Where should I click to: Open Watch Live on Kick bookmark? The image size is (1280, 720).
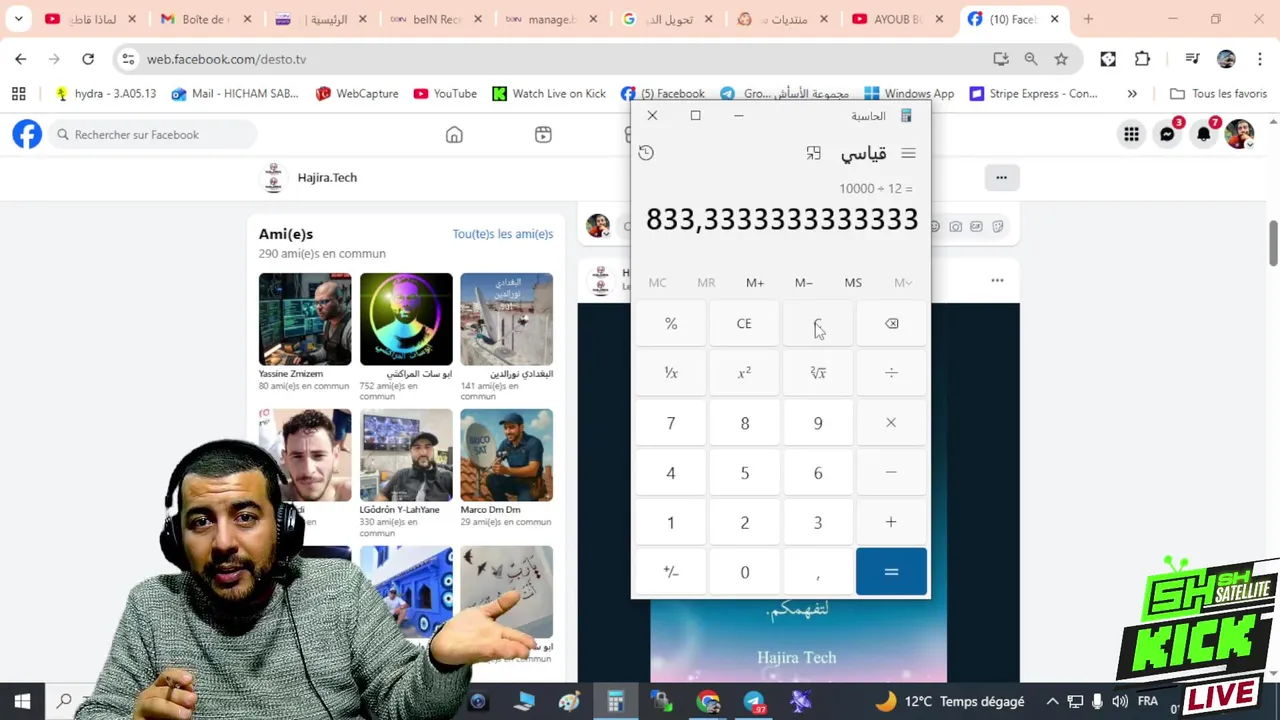pos(549,93)
